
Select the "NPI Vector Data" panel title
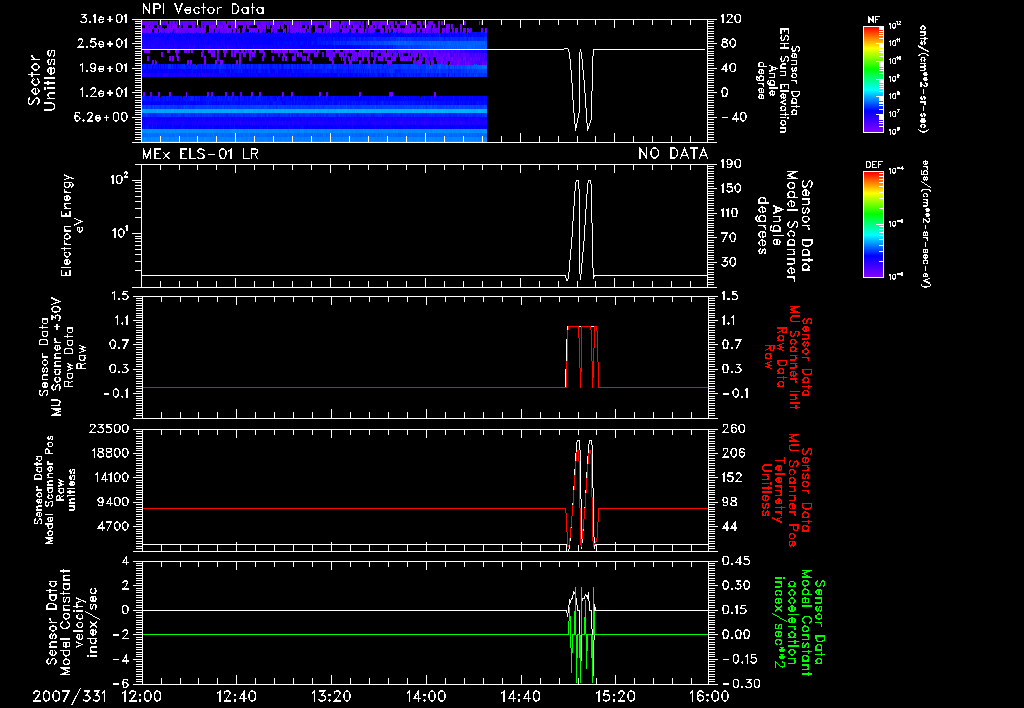[x=203, y=9]
